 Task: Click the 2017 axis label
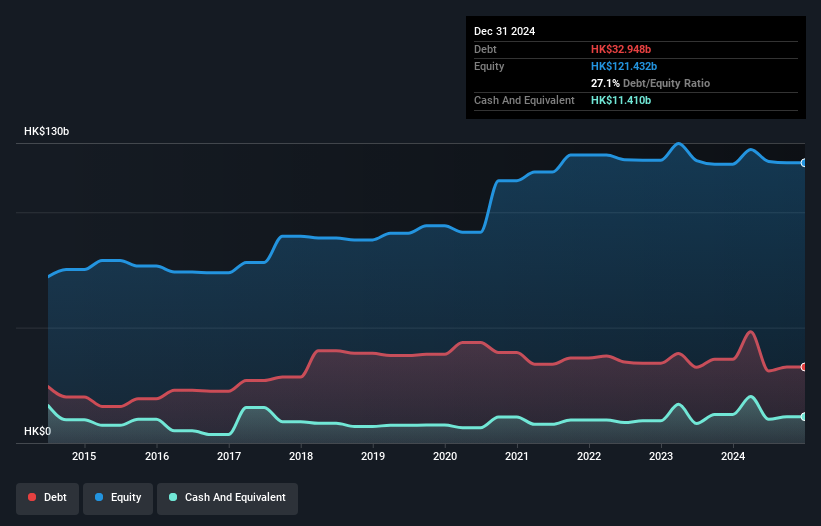point(229,456)
